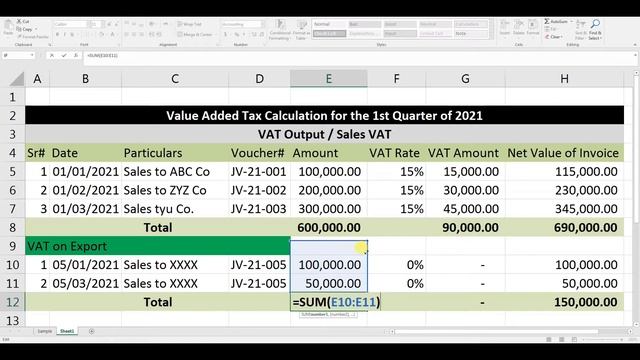Switch to the Sample sheet tab
This screenshot has height=360, width=640.
(44, 331)
